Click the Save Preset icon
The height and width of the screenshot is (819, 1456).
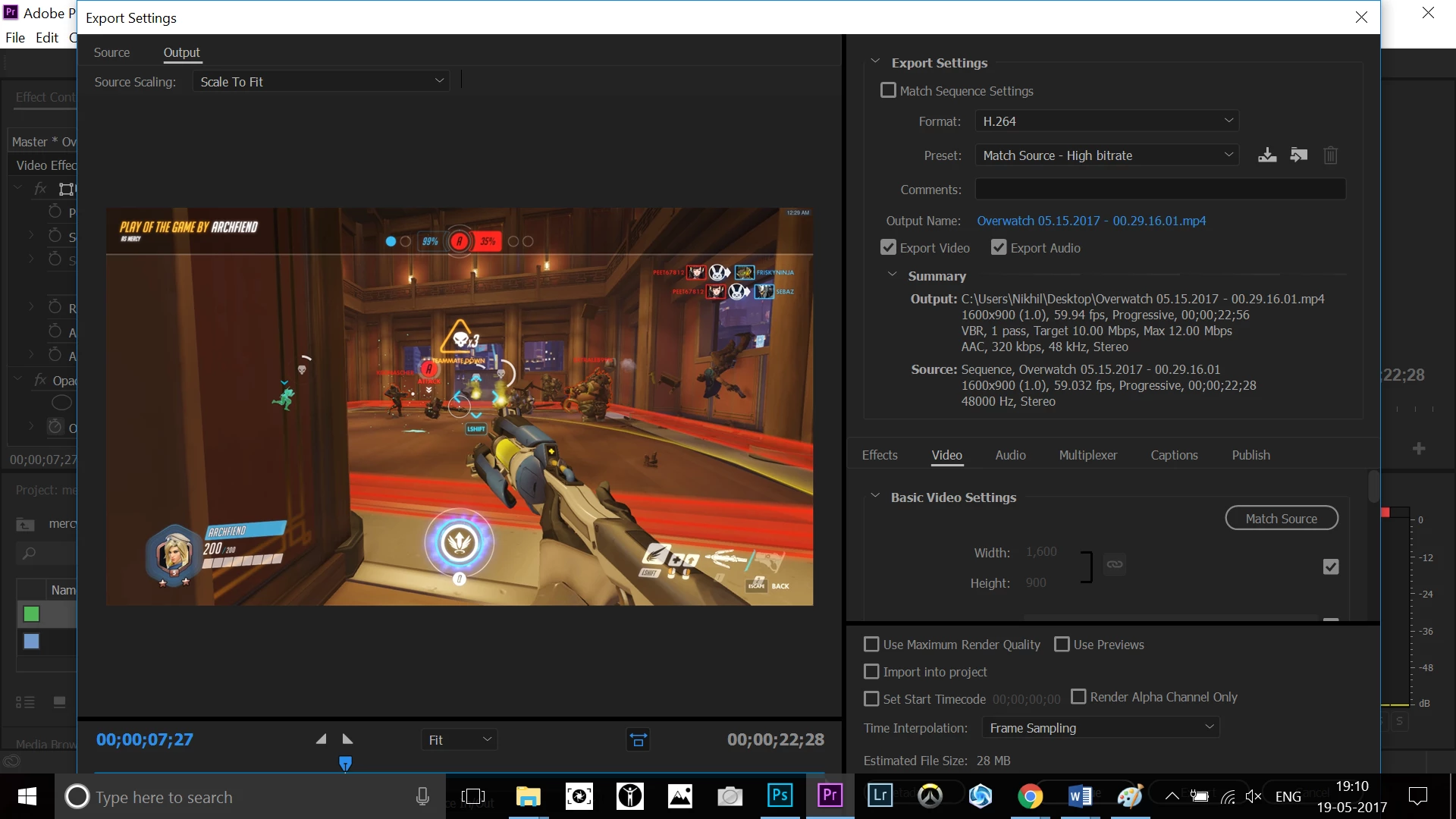point(1267,155)
